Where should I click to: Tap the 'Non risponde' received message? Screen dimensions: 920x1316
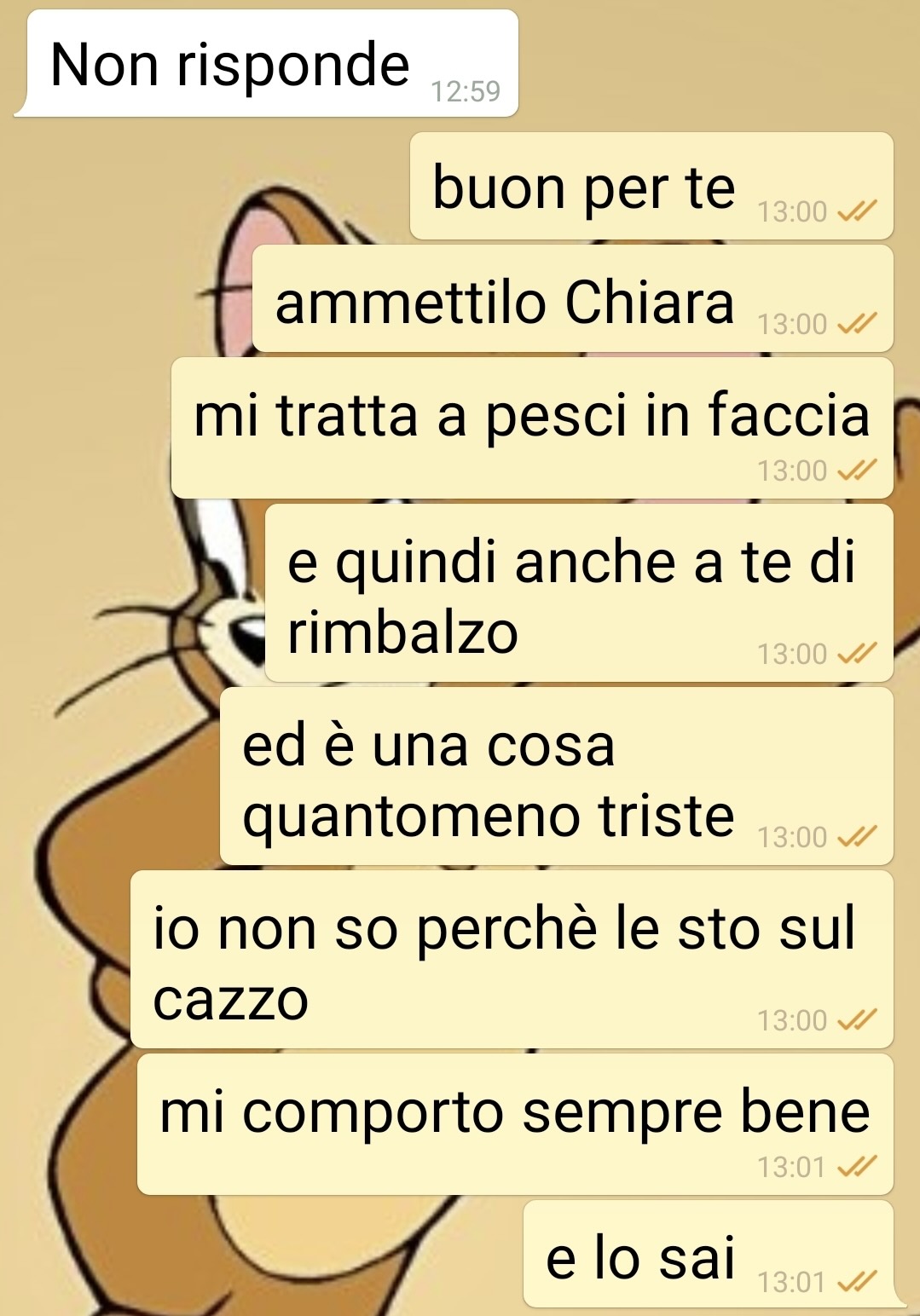(267, 64)
